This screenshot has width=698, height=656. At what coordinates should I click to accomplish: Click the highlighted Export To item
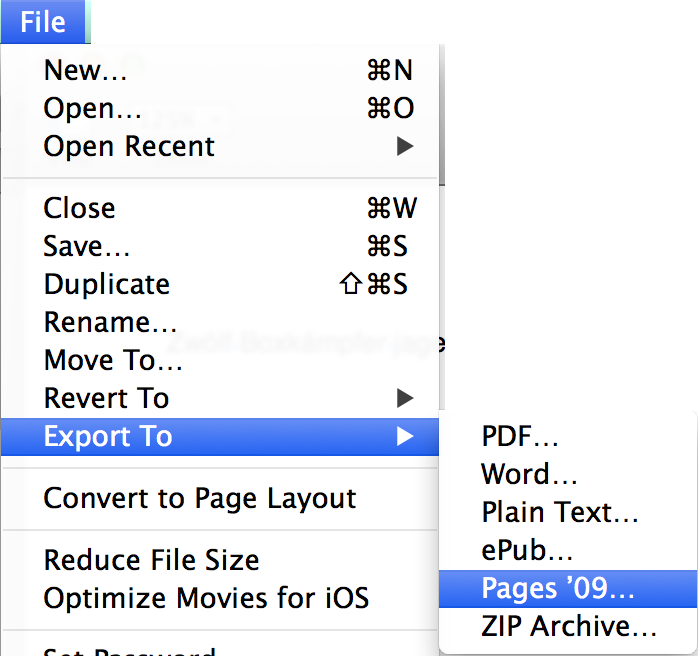[108, 436]
